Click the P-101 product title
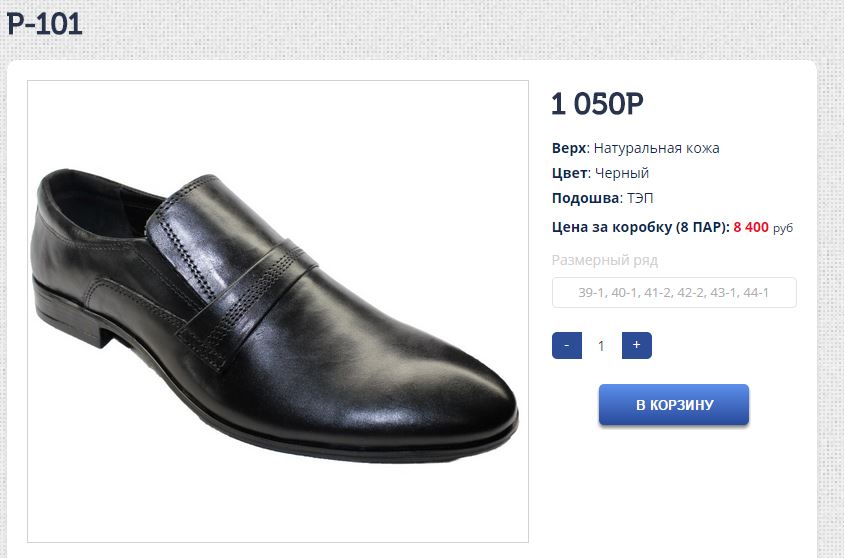Image resolution: width=844 pixels, height=558 pixels. [45, 23]
